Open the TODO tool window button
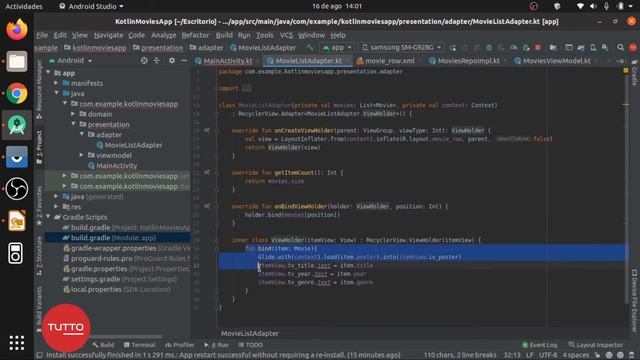The width and height of the screenshot is (640, 360). point(250,345)
